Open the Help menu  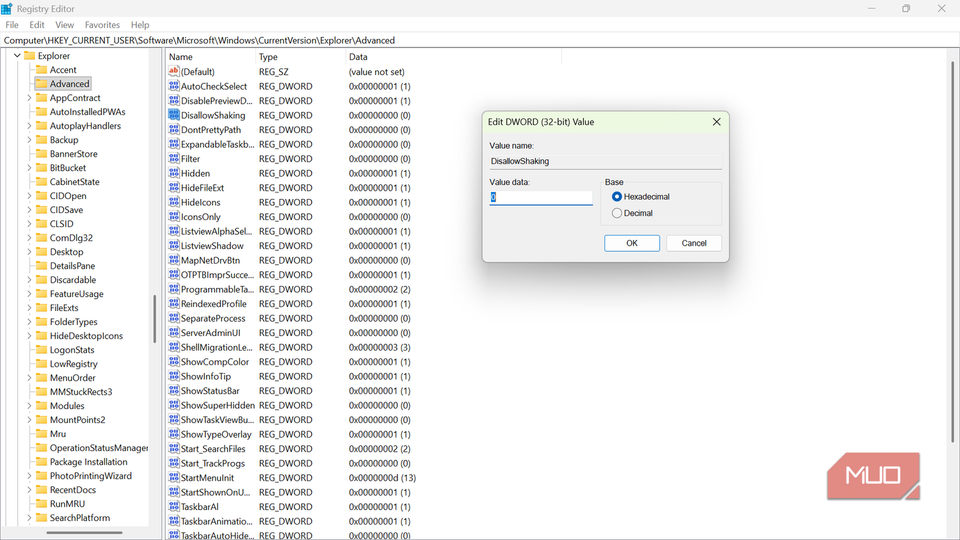tap(140, 25)
